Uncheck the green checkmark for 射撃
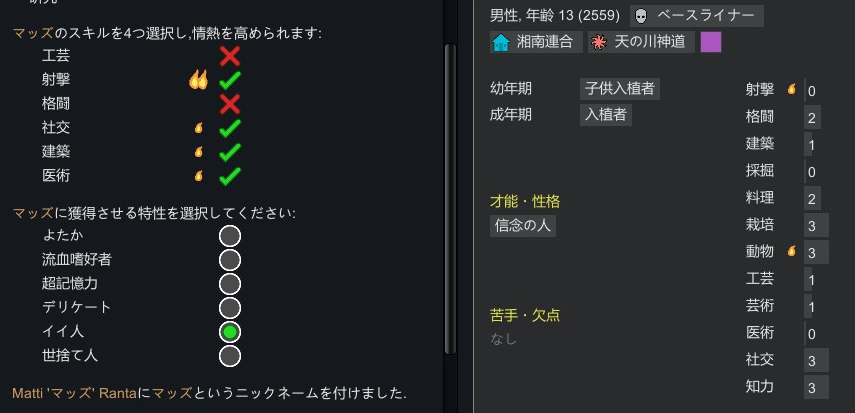The image size is (855, 413). coord(230,81)
